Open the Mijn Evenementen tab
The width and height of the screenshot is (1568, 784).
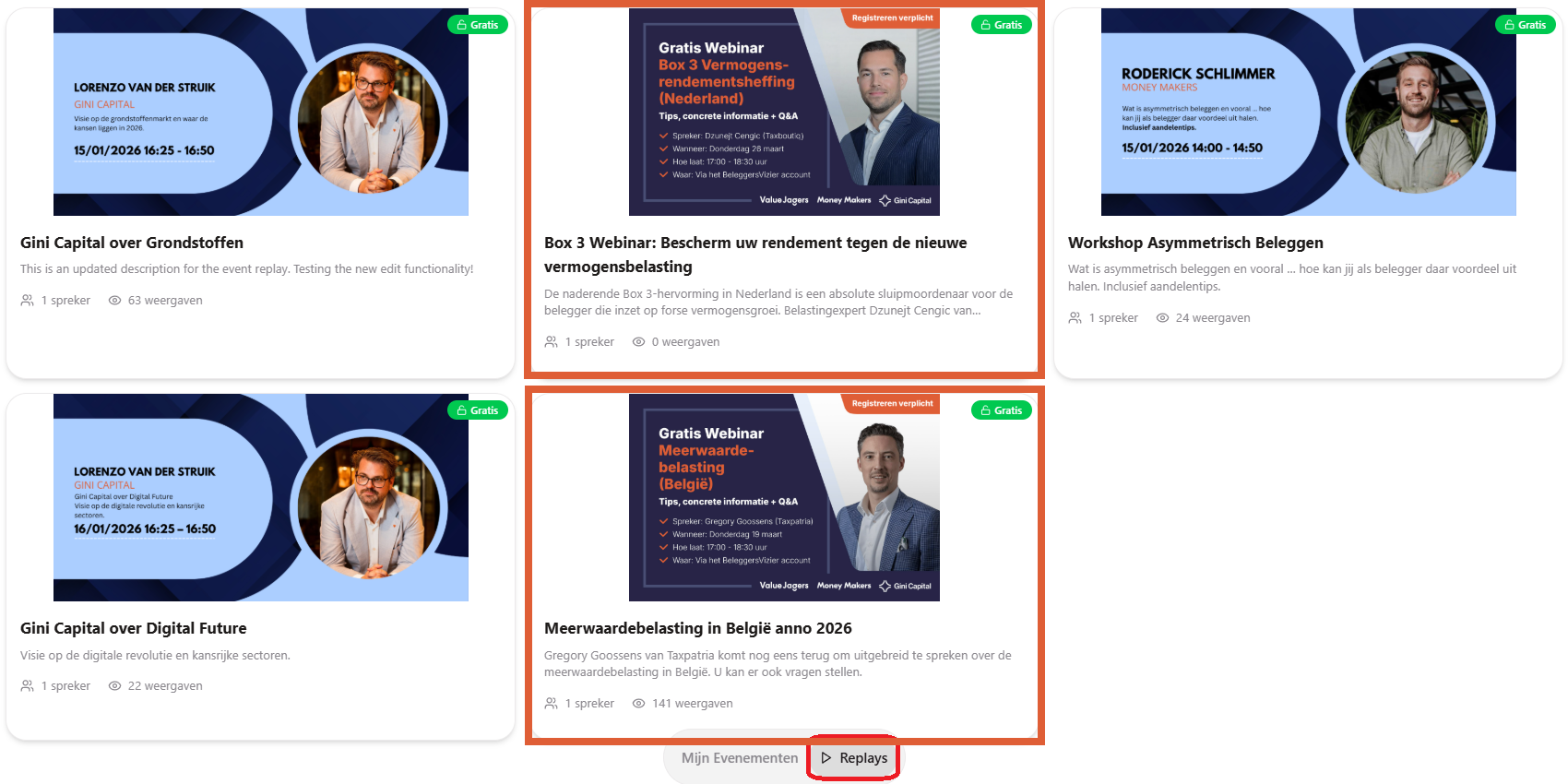tap(739, 758)
